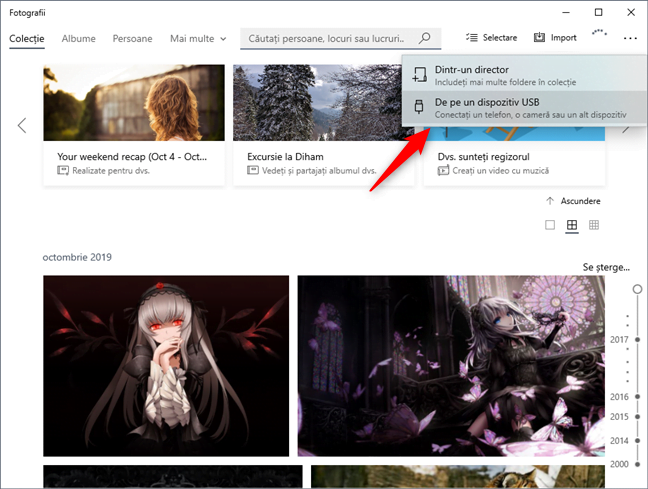This screenshot has width=648, height=489.
Task: Select the small grid view icon
Action: point(594,225)
